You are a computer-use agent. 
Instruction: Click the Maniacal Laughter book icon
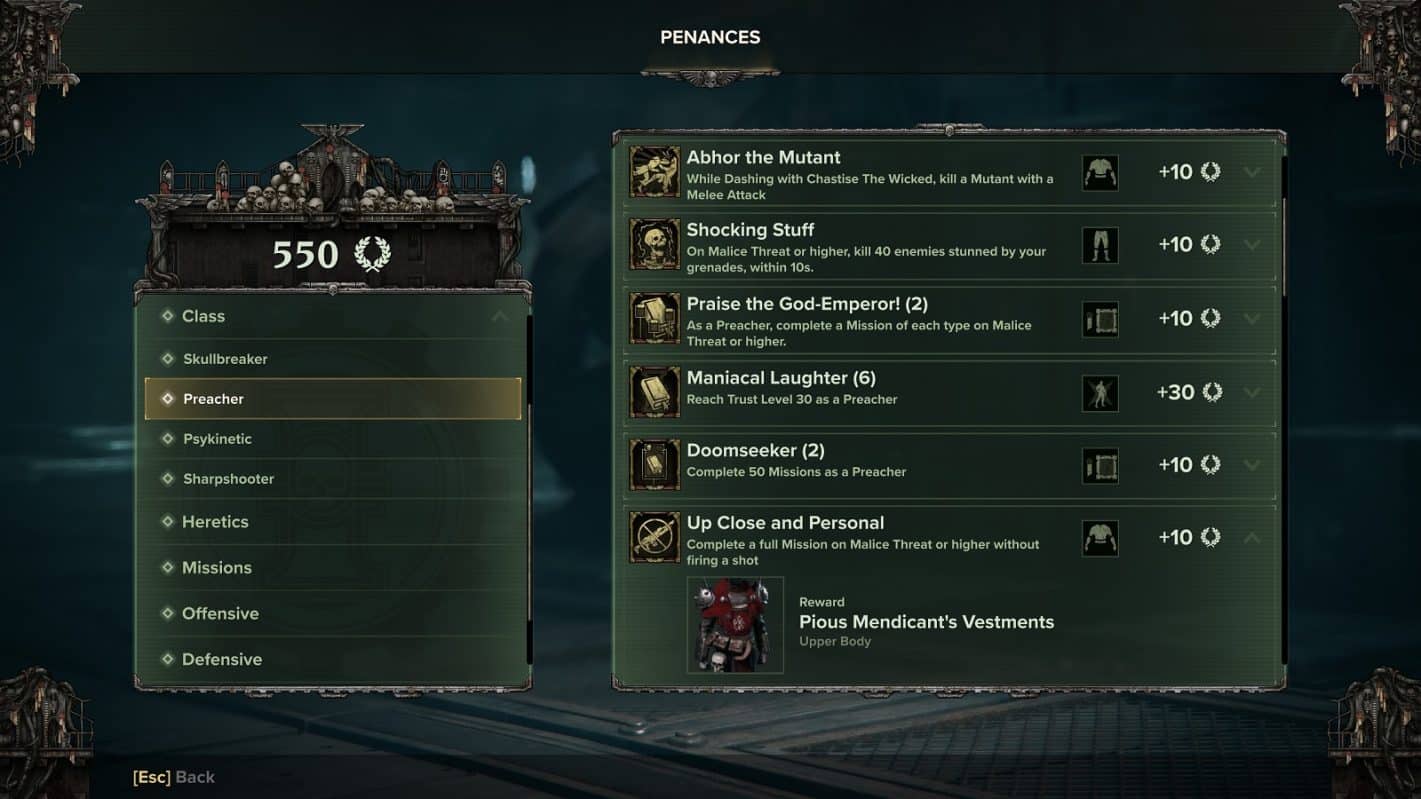coord(654,392)
